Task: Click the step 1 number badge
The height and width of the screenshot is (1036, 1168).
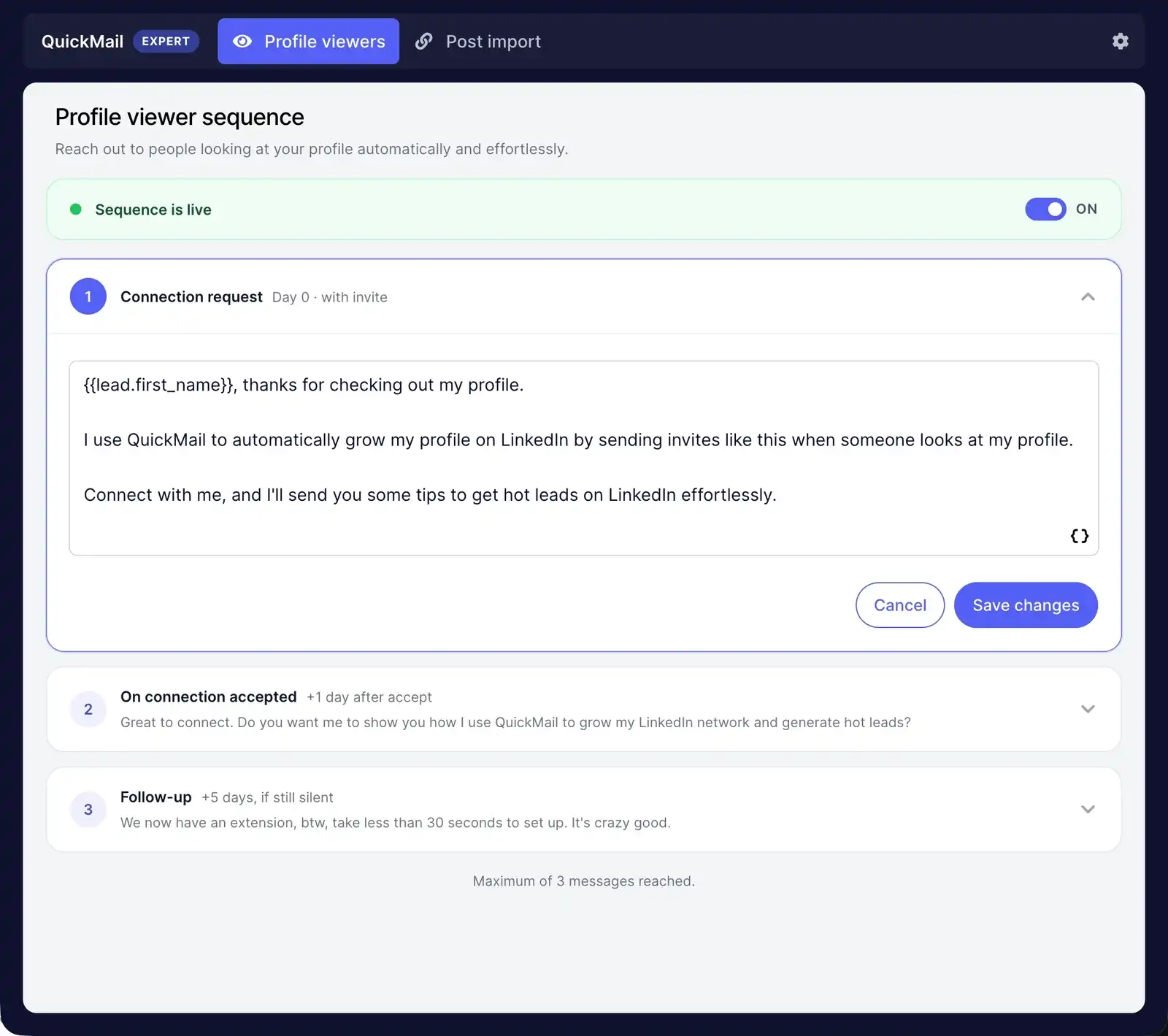Action: [x=88, y=296]
